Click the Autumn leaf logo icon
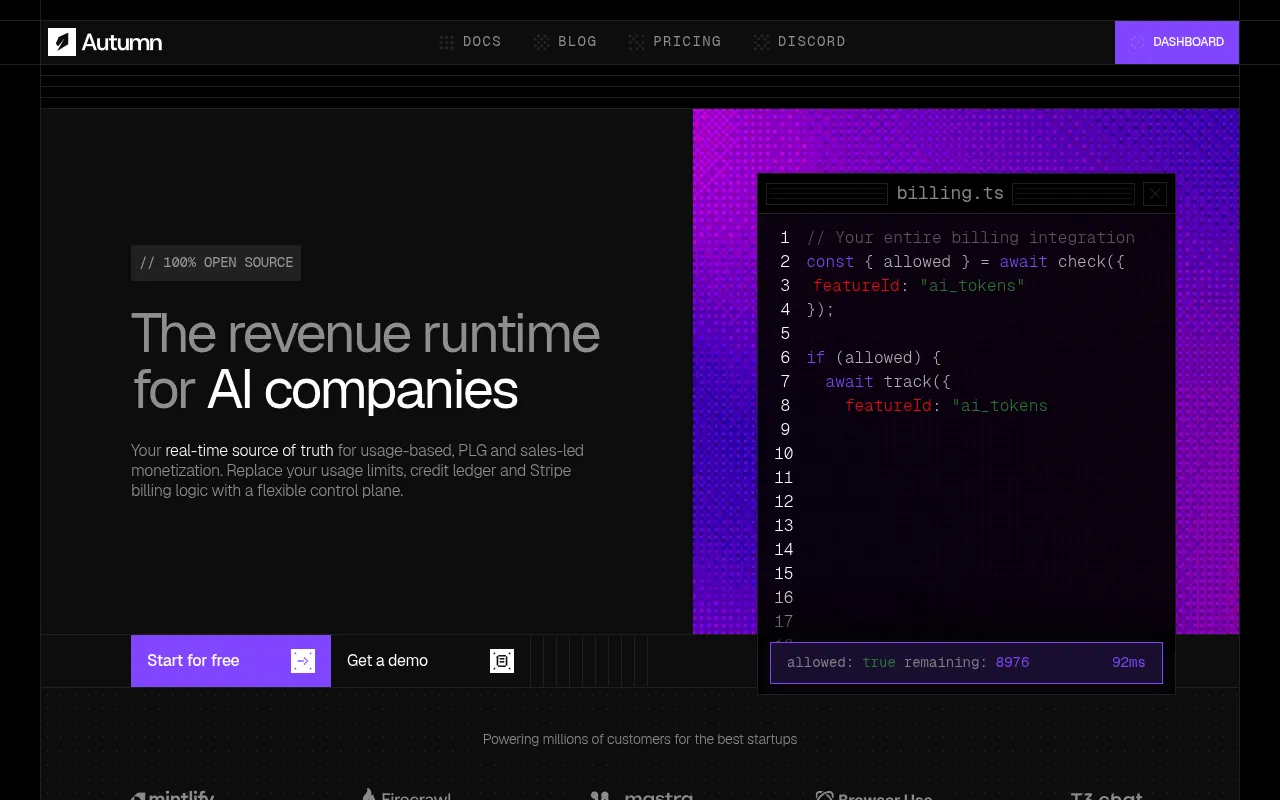 [62, 42]
